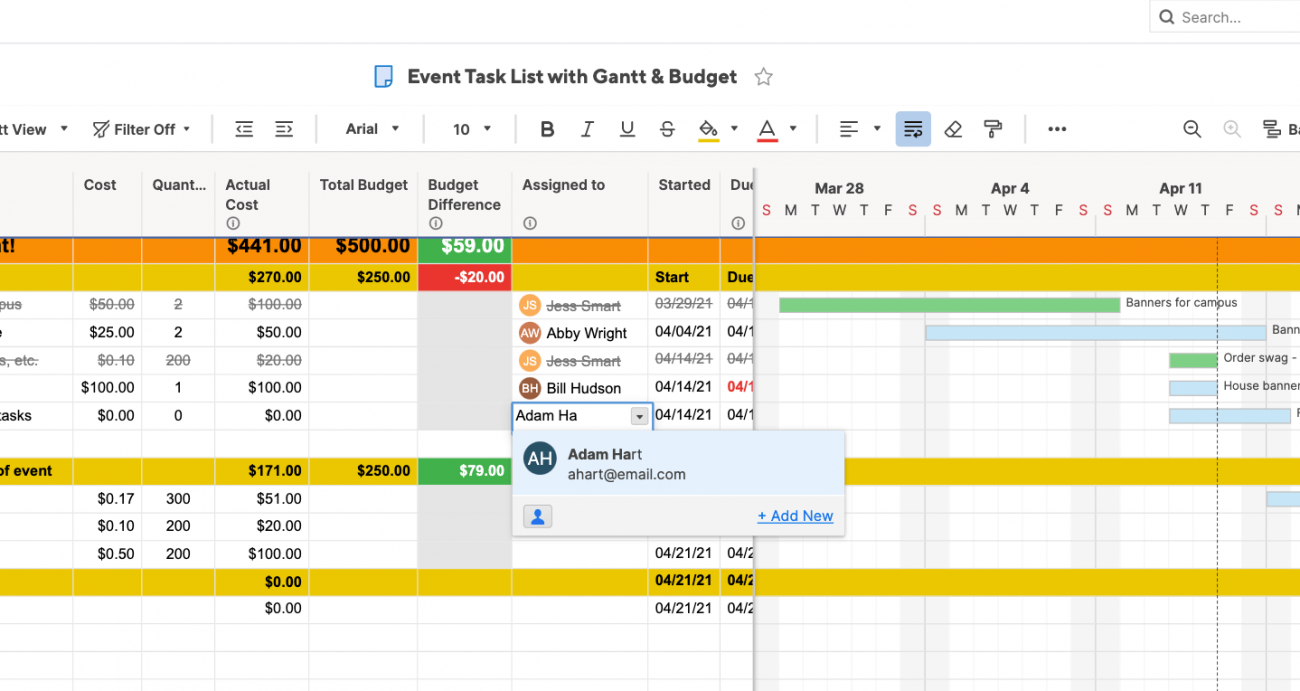Viewport: 1300px width, 691px height.
Task: Click the + Add New link
Action: point(795,516)
